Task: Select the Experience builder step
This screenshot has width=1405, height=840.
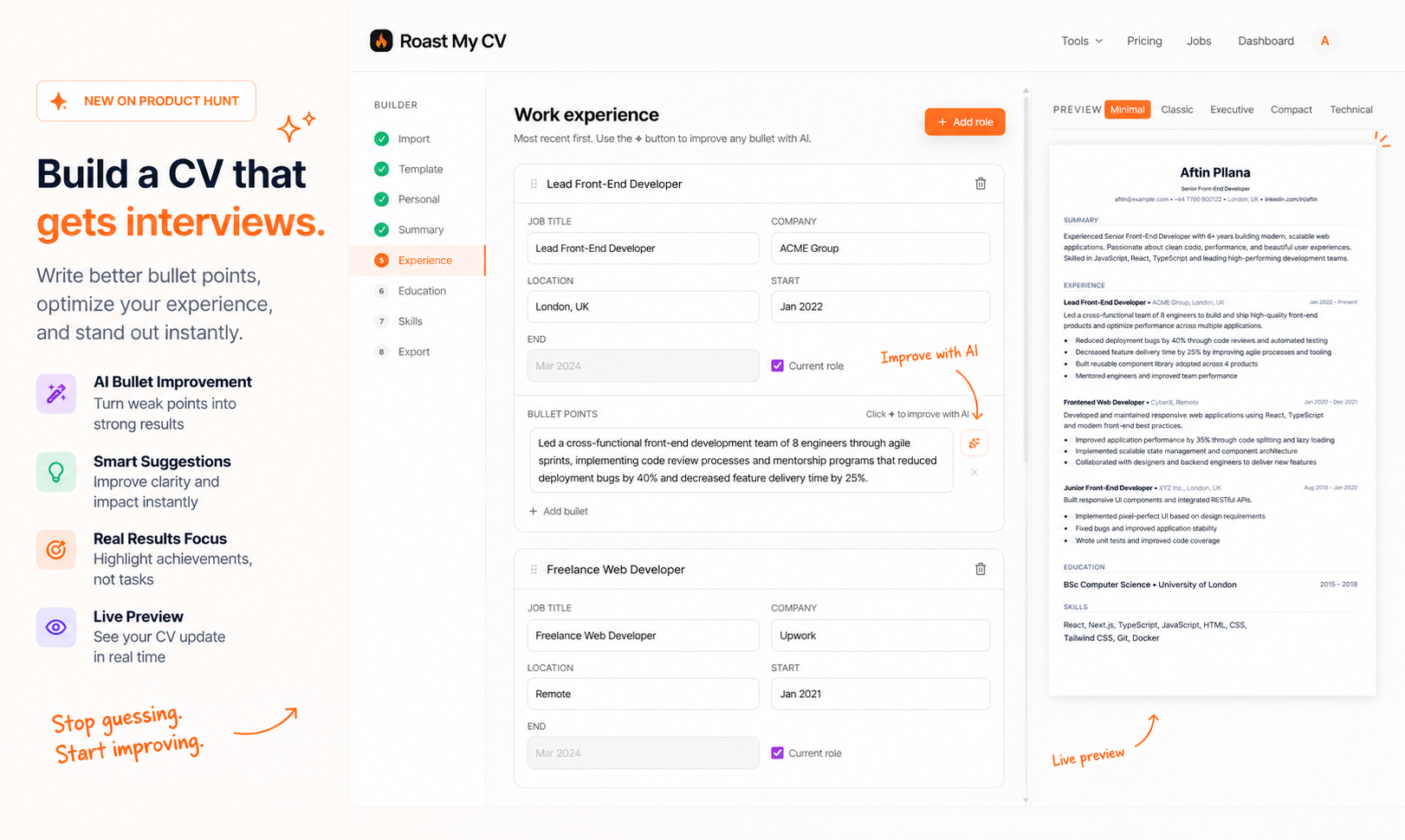Action: pos(418,260)
